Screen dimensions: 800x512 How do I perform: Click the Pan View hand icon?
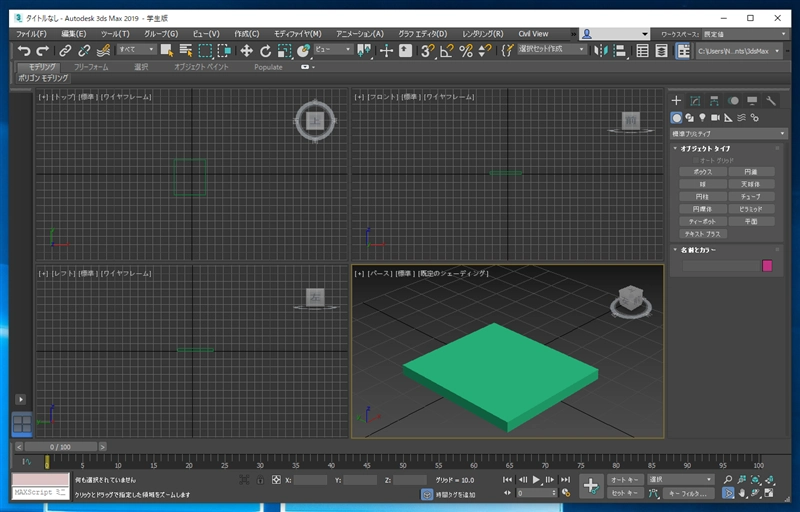[742, 493]
